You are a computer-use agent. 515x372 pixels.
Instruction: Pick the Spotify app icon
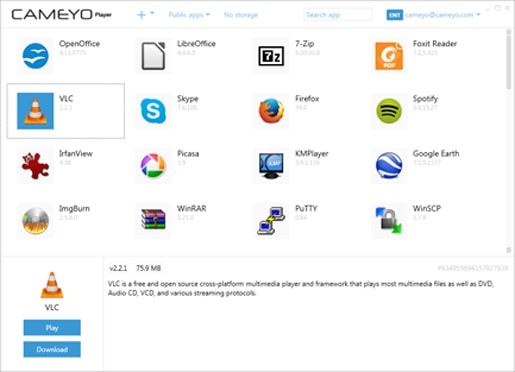coord(389,111)
